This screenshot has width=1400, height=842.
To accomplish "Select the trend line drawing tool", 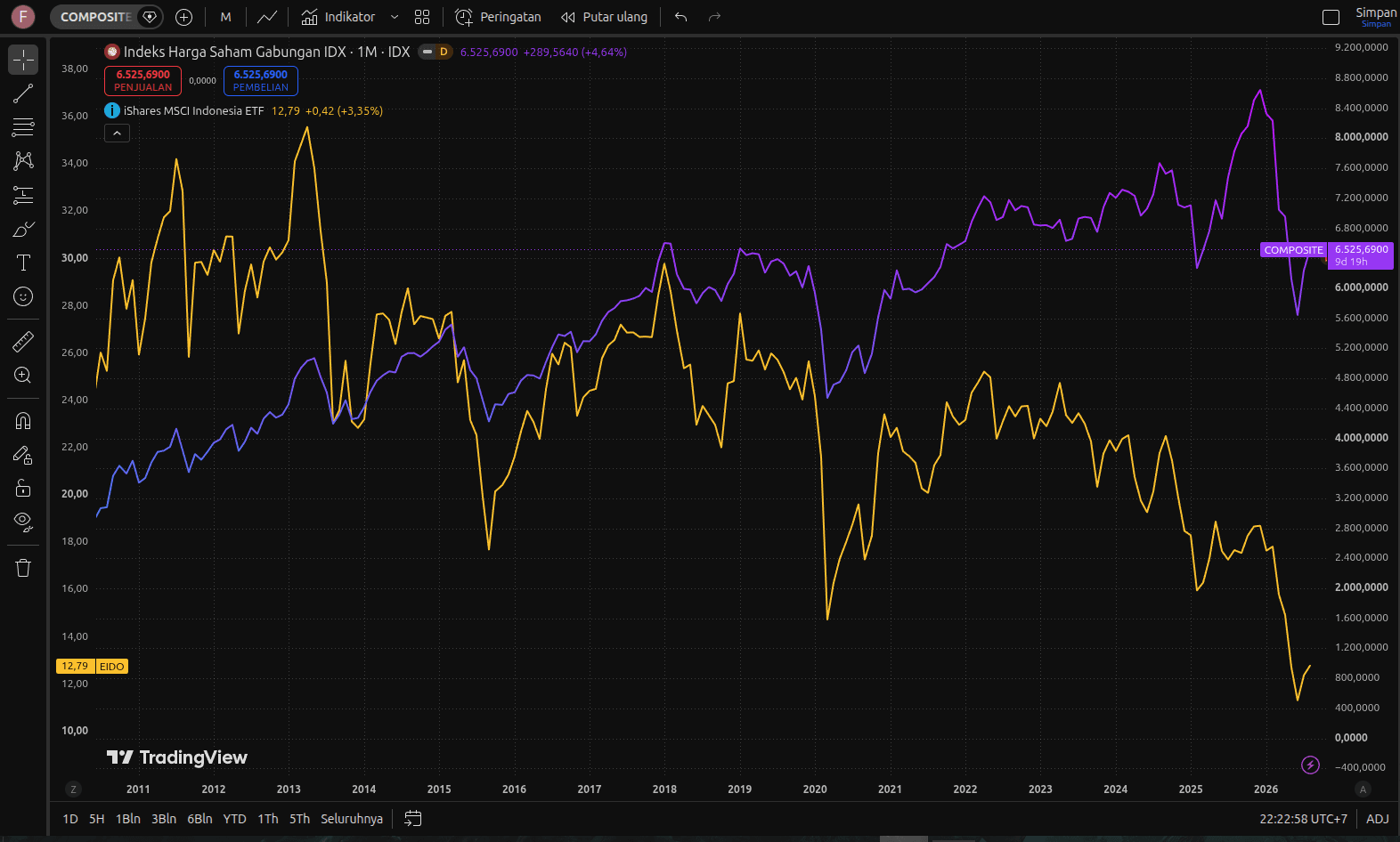I will pos(23,93).
